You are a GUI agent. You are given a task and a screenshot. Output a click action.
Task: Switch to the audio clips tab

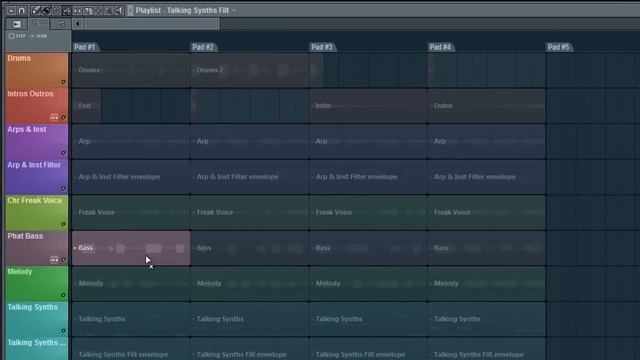[16, 24]
